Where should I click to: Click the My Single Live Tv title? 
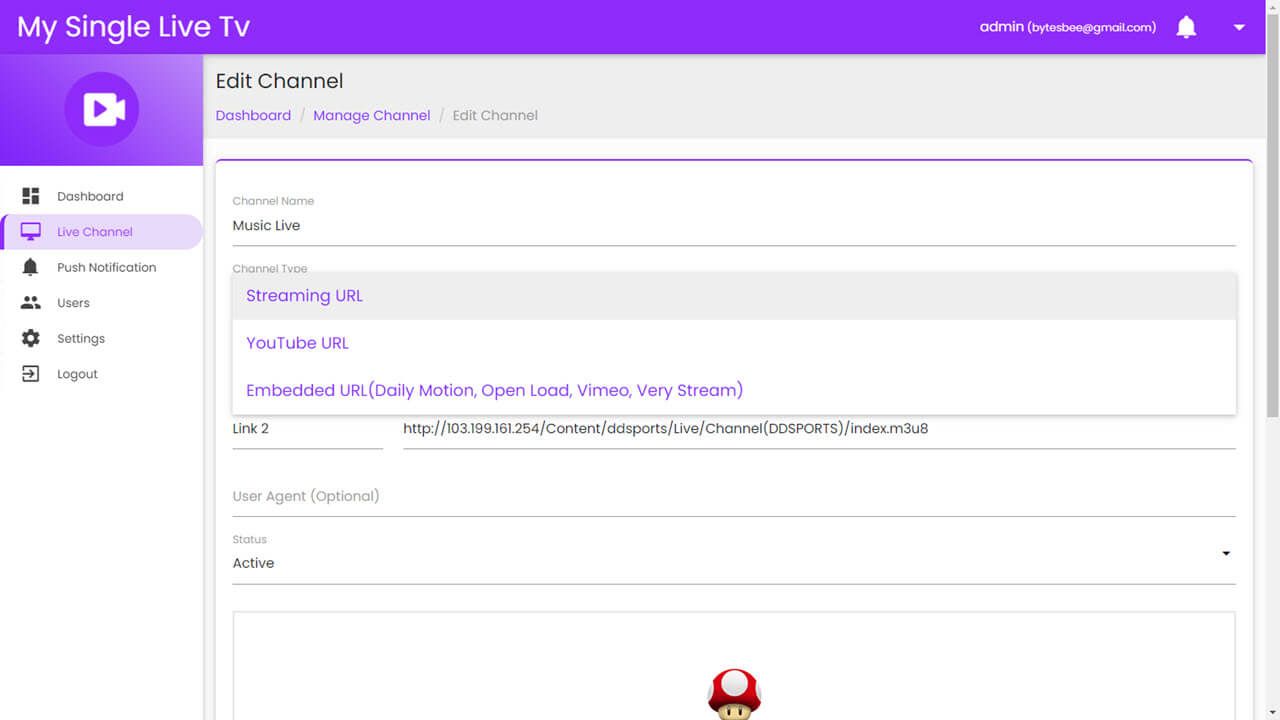pos(133,27)
